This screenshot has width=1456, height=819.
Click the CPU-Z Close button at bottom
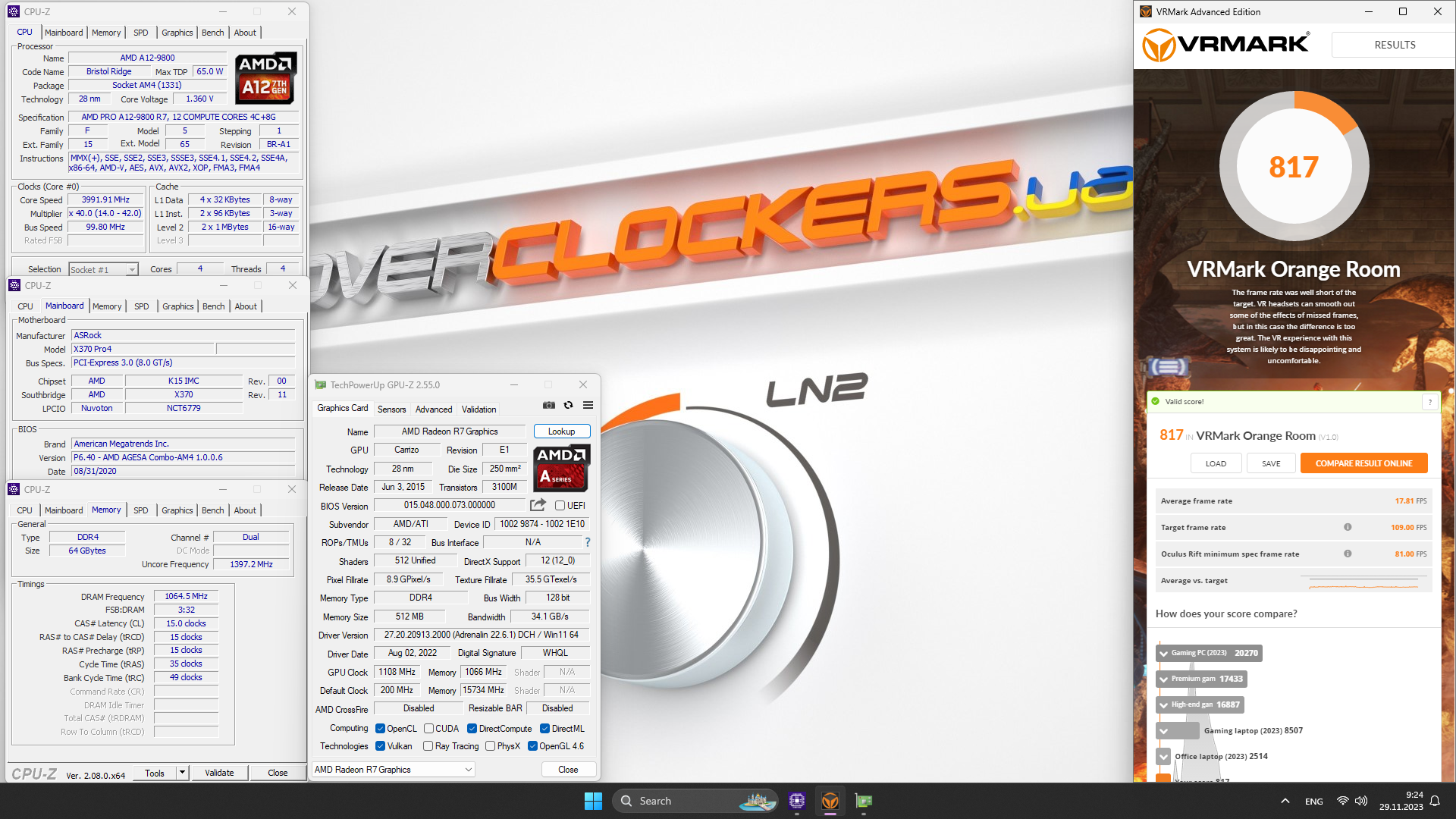pyautogui.click(x=278, y=773)
